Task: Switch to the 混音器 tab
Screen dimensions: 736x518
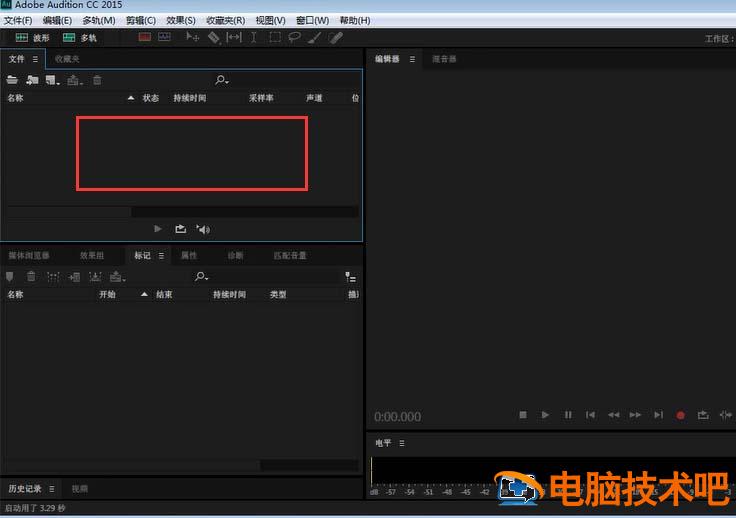Action: tap(444, 59)
